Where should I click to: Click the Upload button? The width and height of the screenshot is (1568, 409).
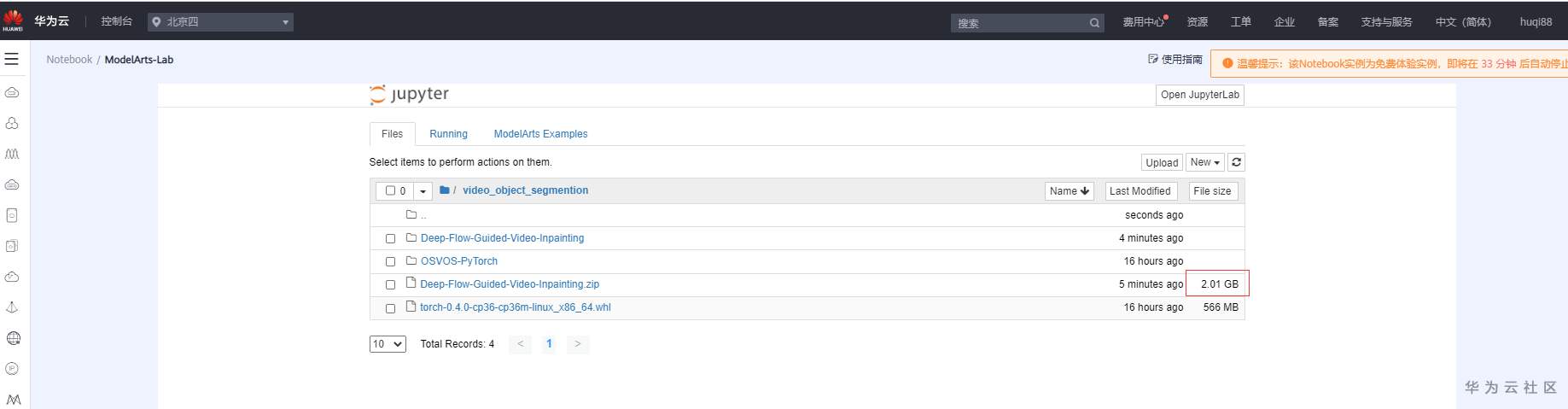(x=1162, y=162)
